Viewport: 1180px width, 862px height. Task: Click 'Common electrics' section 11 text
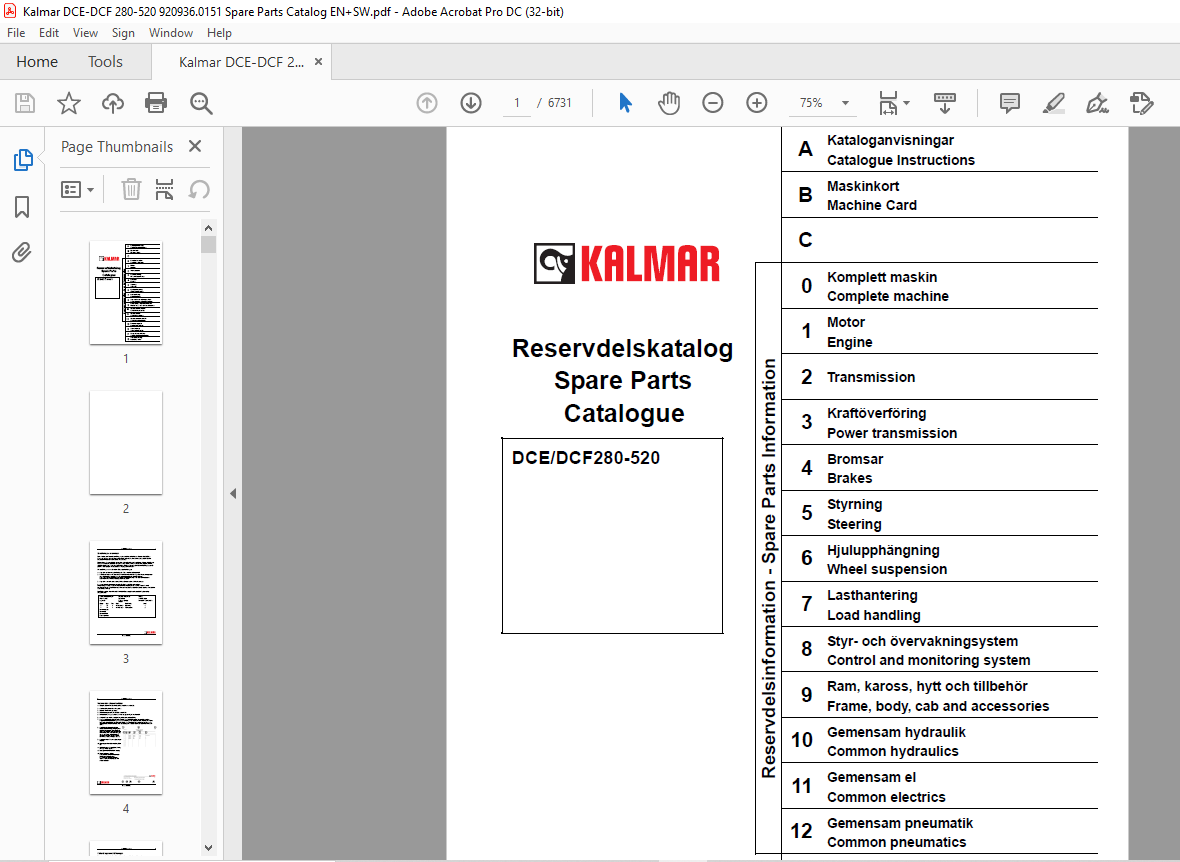pyautogui.click(x=886, y=797)
